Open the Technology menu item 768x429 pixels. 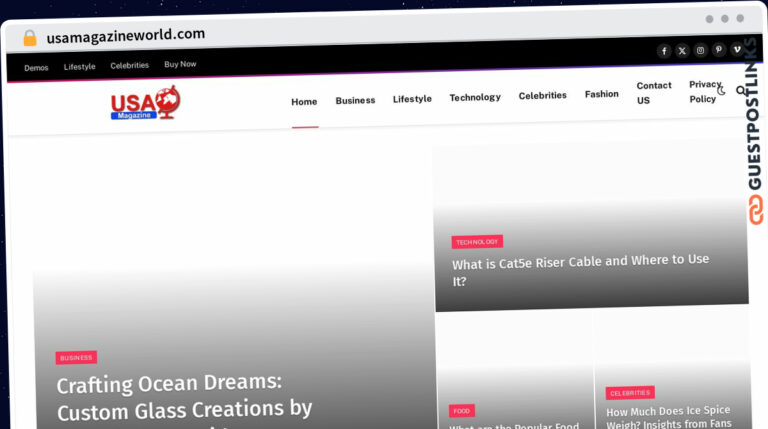point(475,97)
